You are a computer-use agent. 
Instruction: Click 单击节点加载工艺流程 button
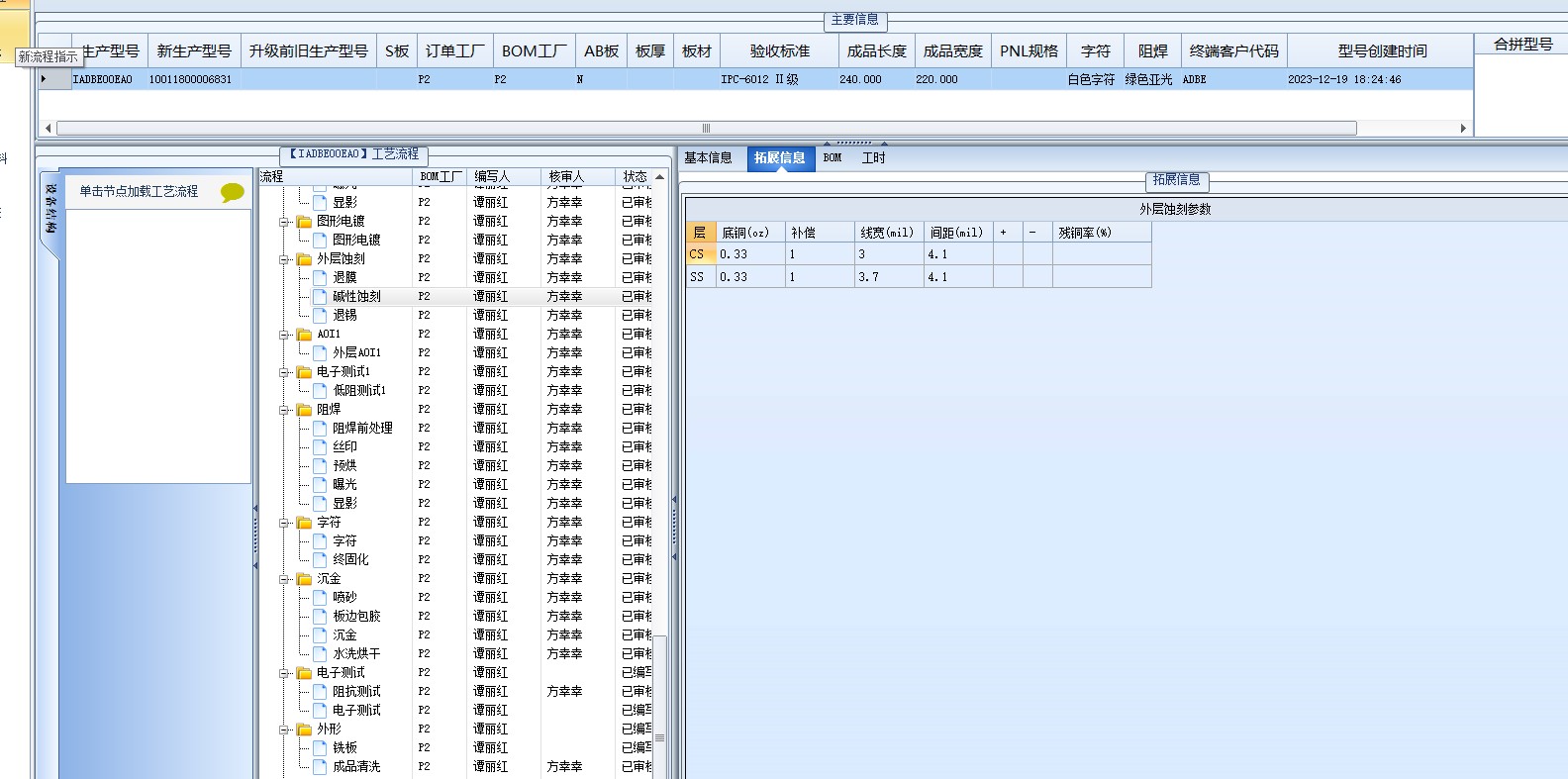(x=139, y=192)
